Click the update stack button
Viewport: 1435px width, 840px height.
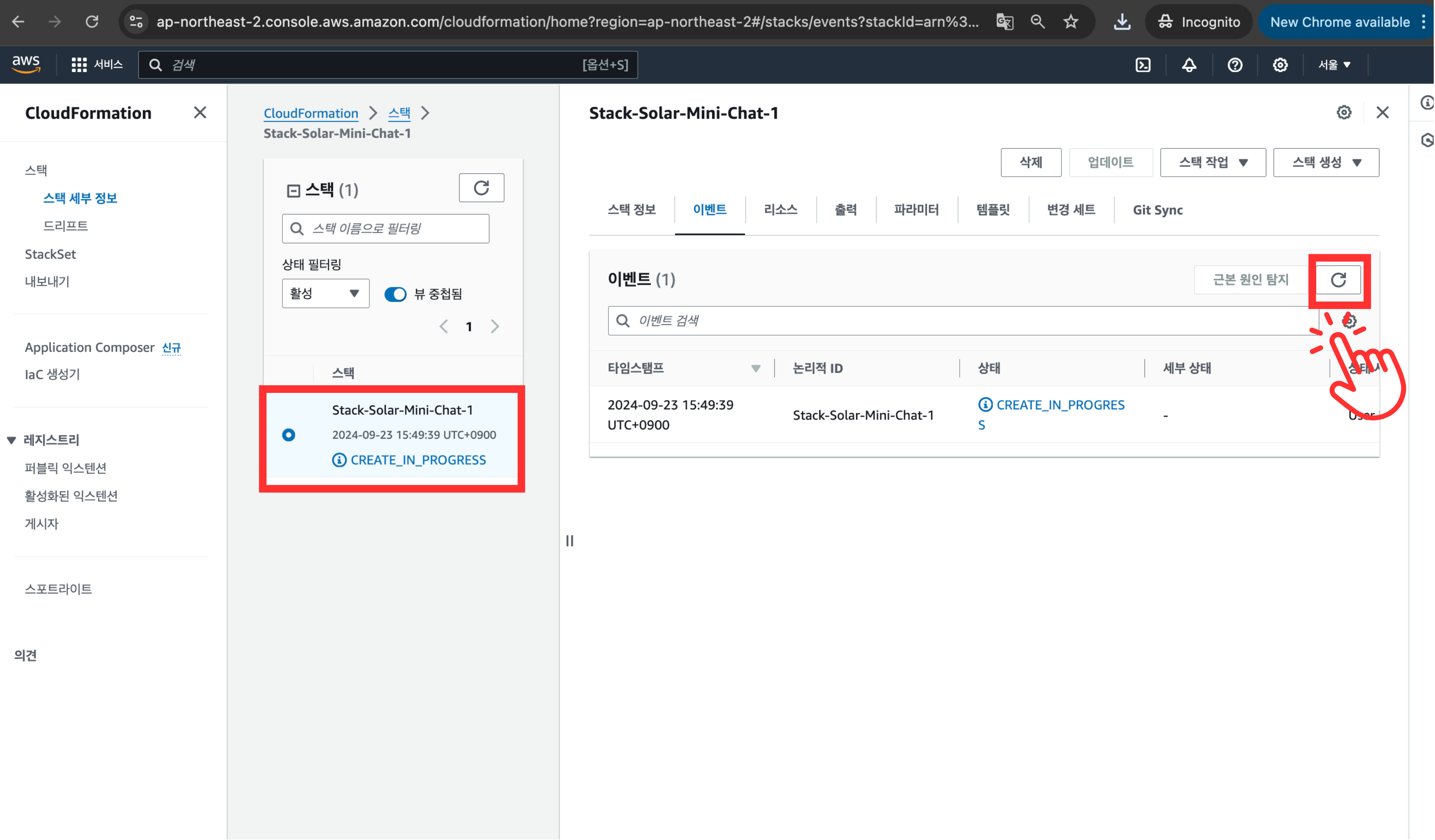point(1111,163)
